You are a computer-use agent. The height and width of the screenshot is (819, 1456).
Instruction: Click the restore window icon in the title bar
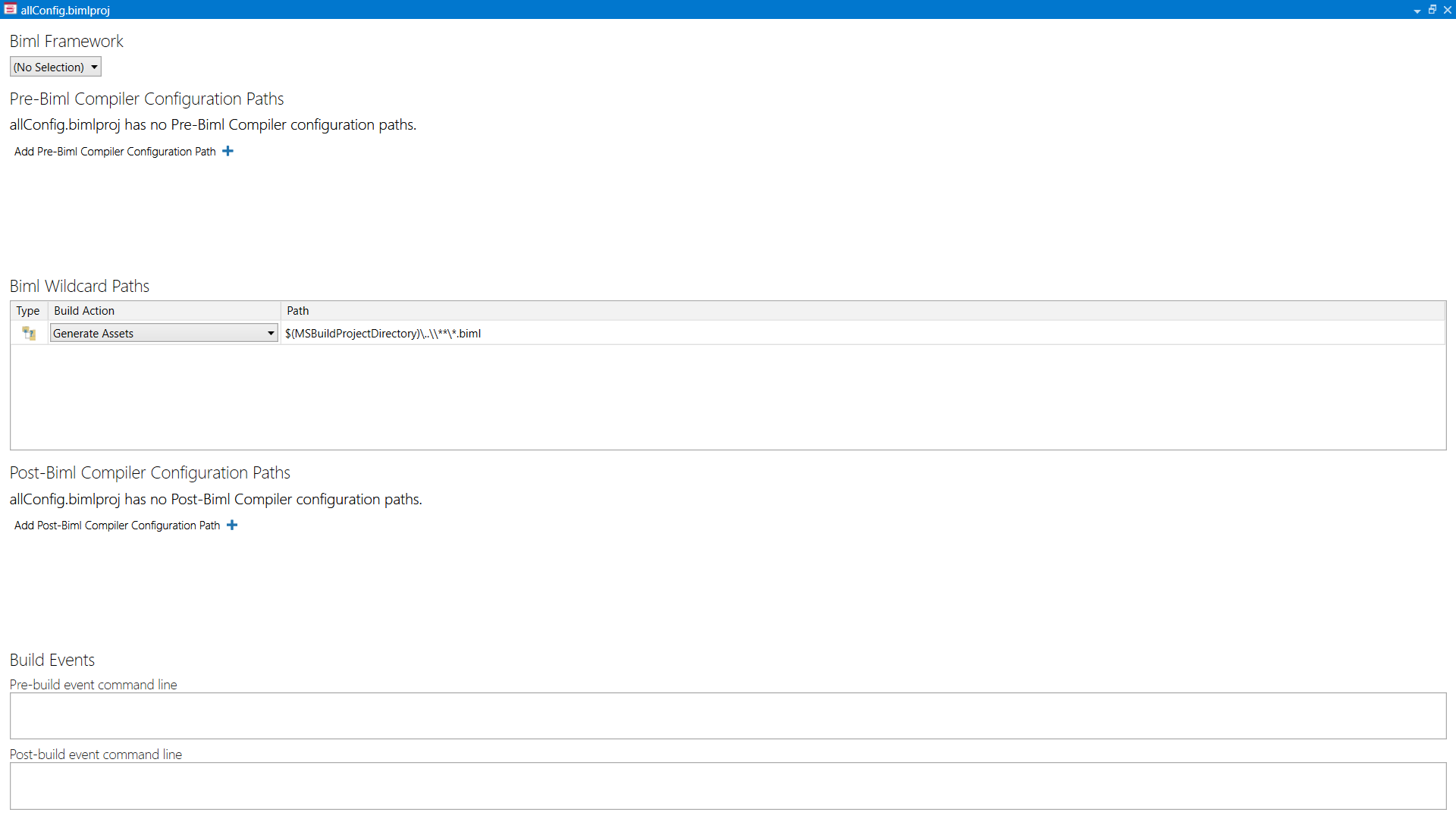[x=1432, y=10]
